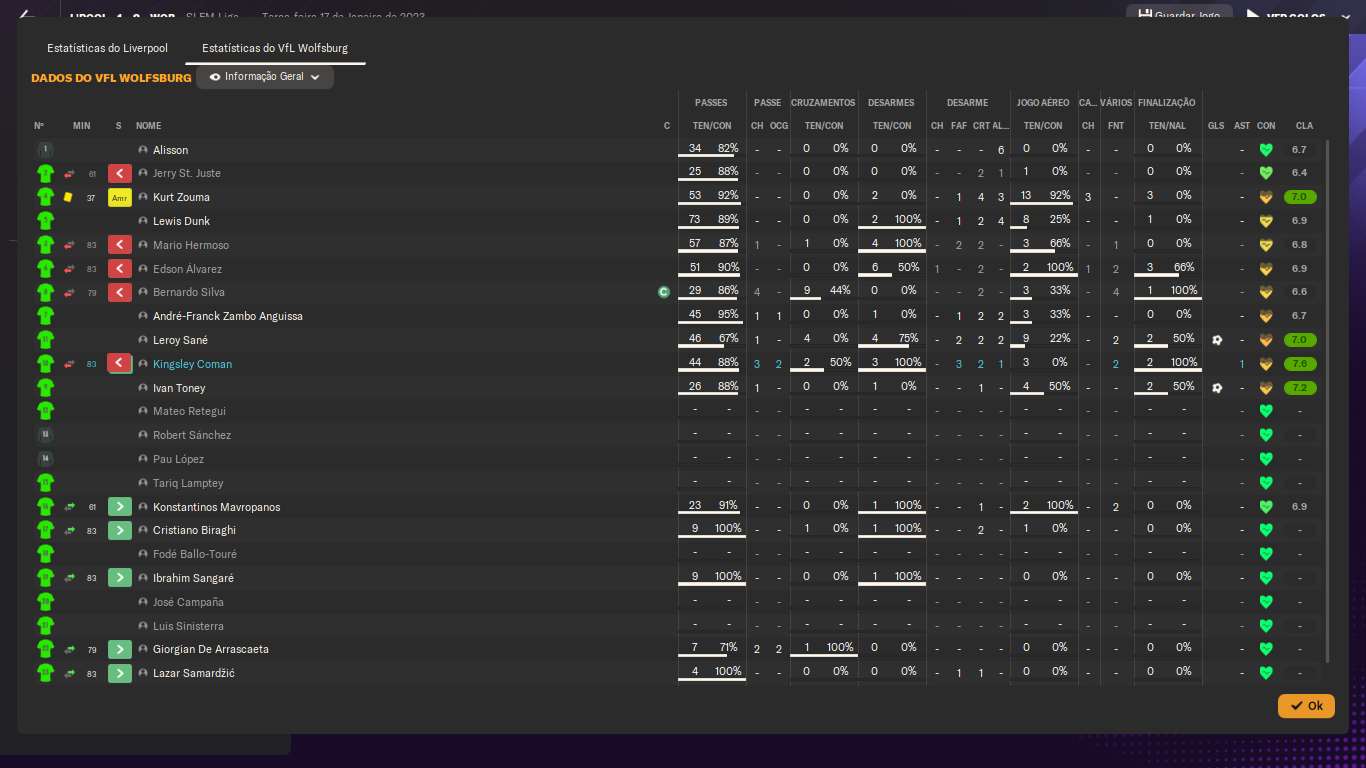Click the red substitution arrow for Bernardo Silva
Viewport: 1366px width, 768px height.
click(x=120, y=292)
